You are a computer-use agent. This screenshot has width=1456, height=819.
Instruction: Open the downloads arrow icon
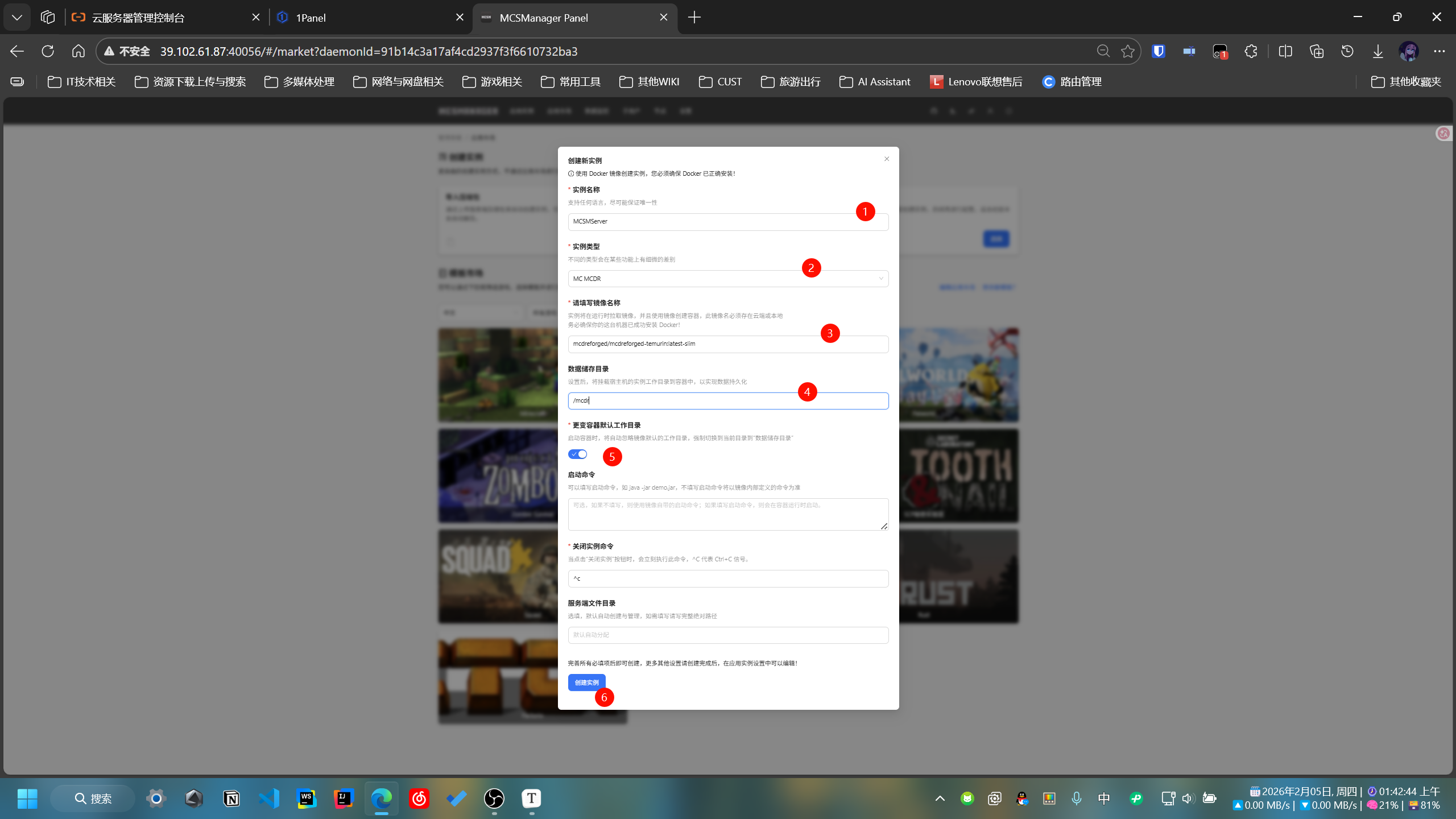click(1378, 51)
